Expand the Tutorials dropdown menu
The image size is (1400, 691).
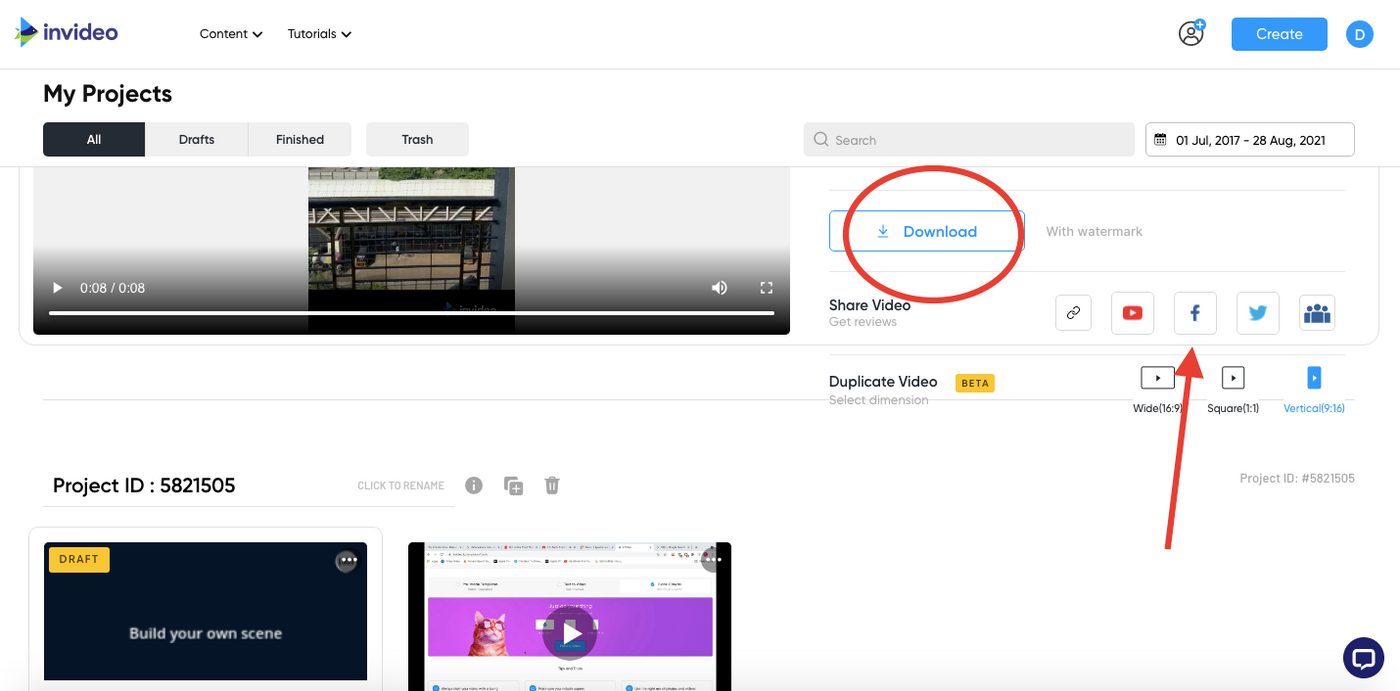[x=319, y=34]
